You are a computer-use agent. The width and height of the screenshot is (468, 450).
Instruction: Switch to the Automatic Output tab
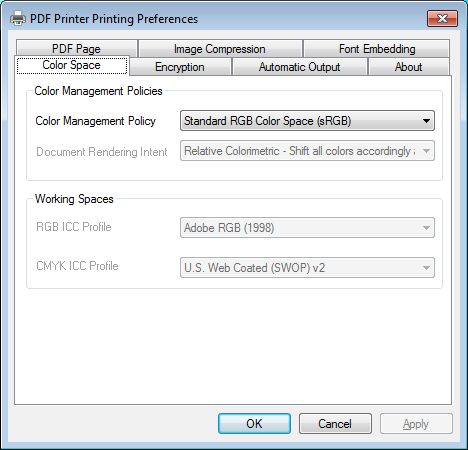tap(300, 67)
